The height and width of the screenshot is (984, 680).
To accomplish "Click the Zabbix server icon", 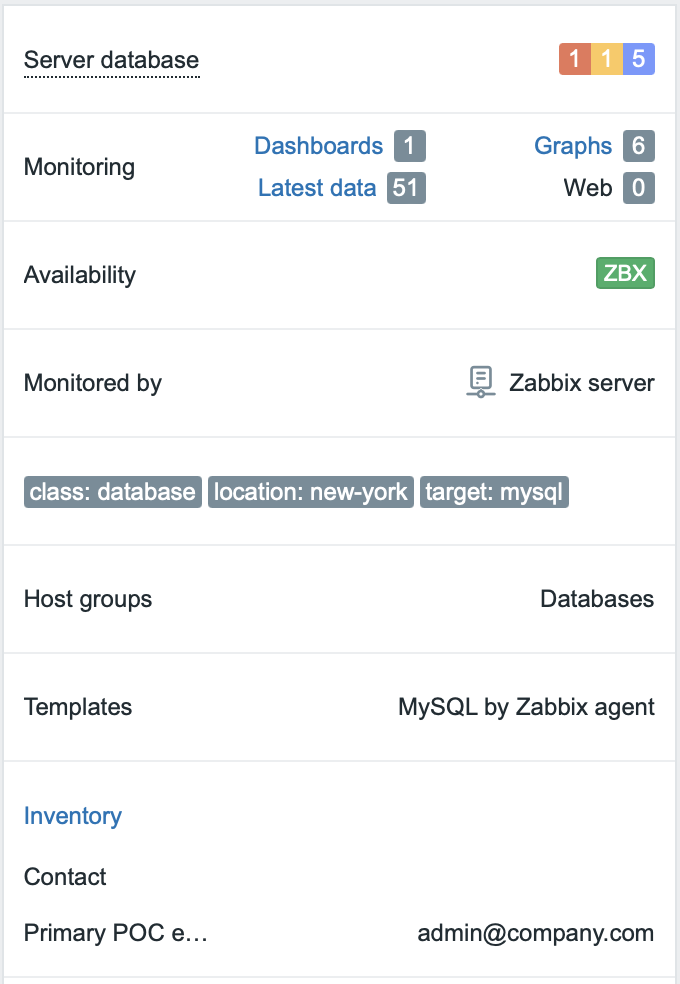I will pos(481,382).
